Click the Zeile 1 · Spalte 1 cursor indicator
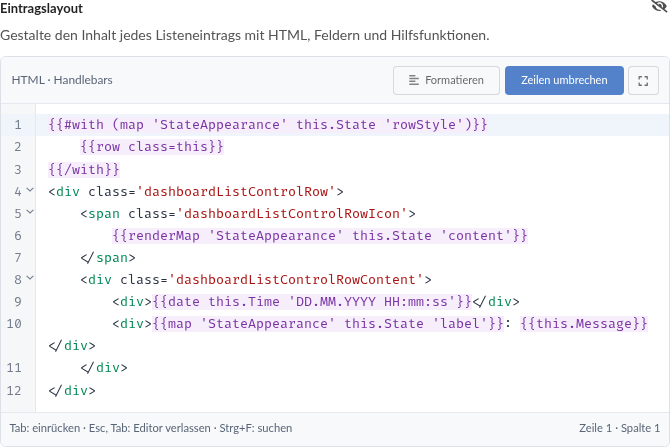This screenshot has width=670, height=447. click(x=619, y=428)
